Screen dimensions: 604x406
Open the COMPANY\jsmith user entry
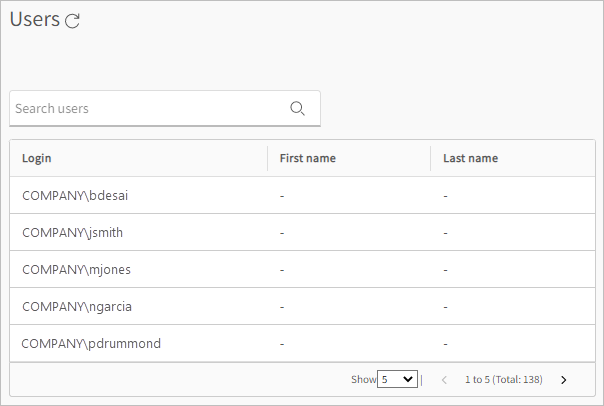(x=73, y=232)
